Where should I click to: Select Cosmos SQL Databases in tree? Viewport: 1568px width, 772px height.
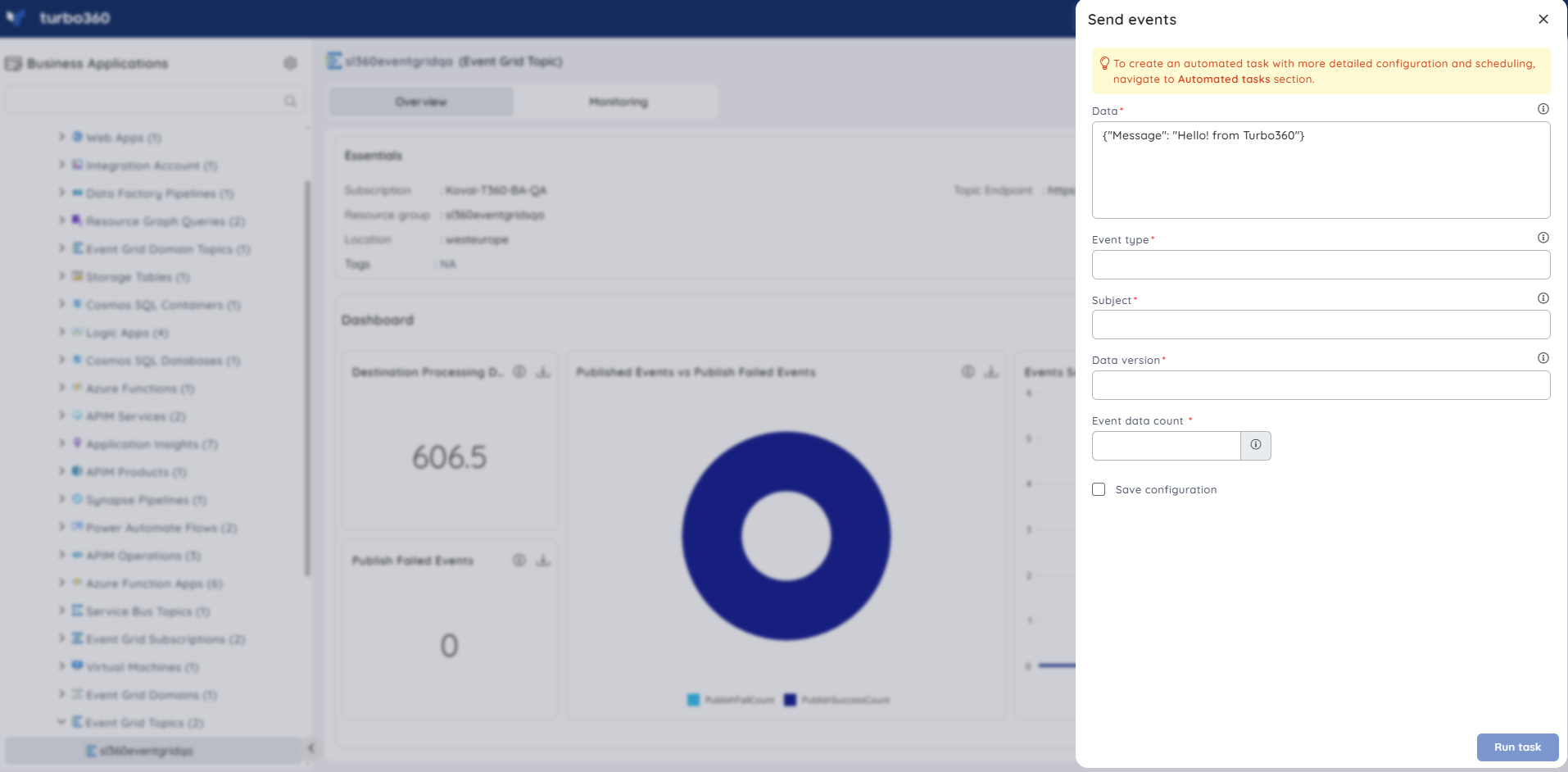coord(162,361)
